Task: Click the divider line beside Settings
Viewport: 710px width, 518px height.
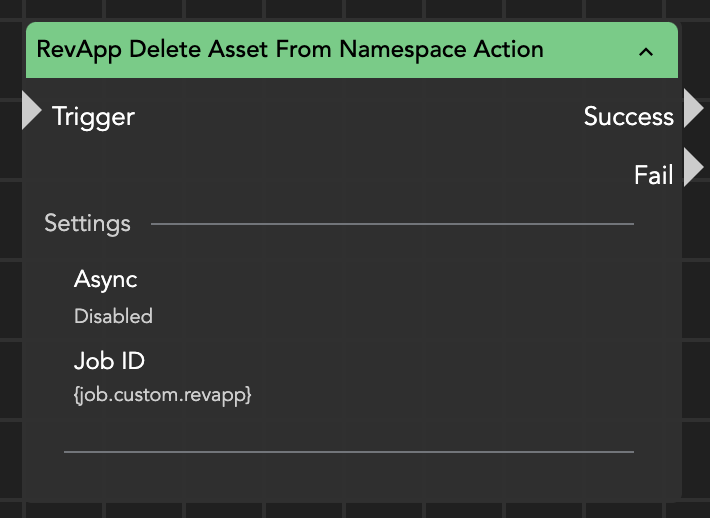Action: click(390, 224)
